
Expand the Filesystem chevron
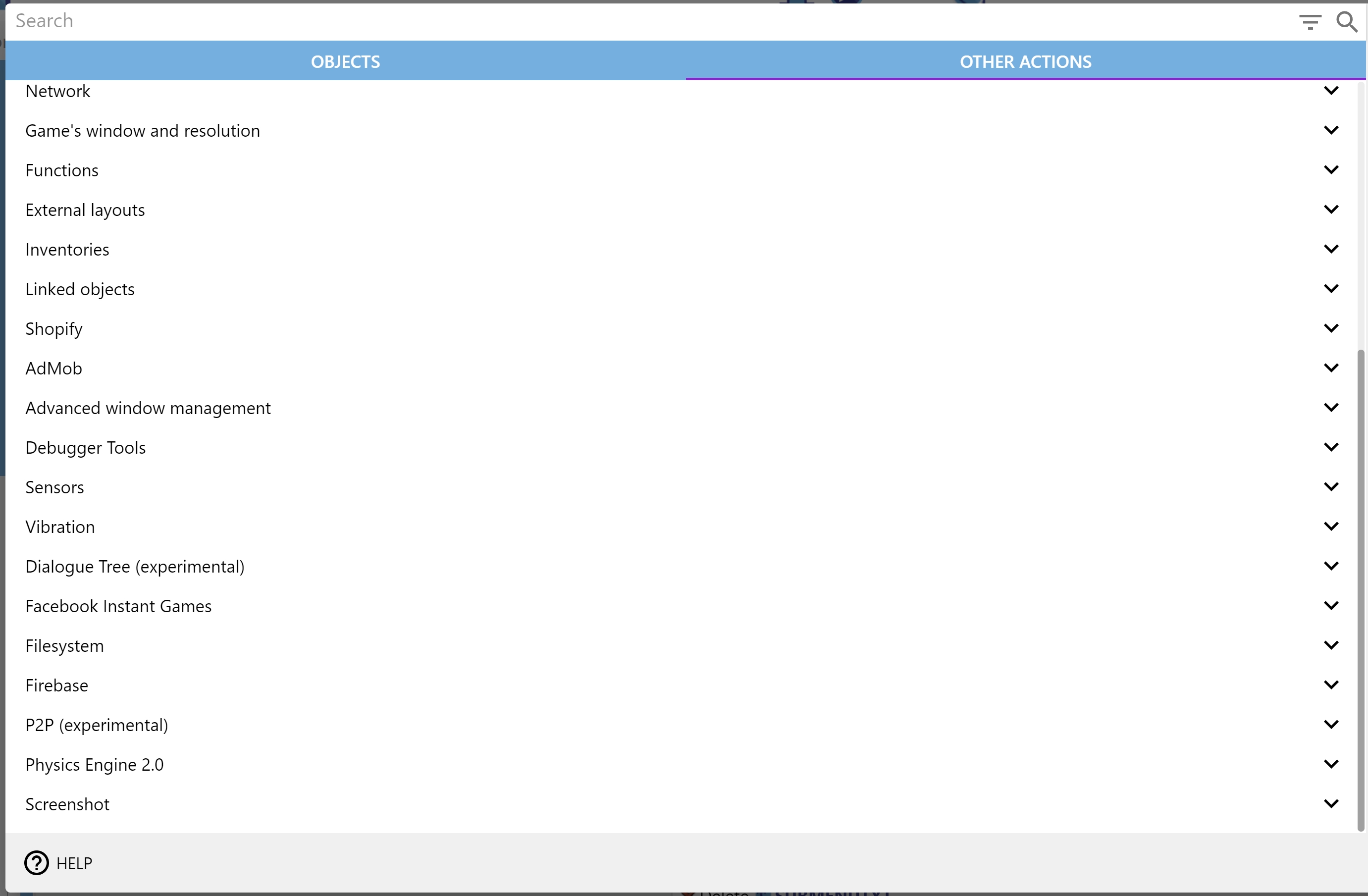(x=1331, y=645)
